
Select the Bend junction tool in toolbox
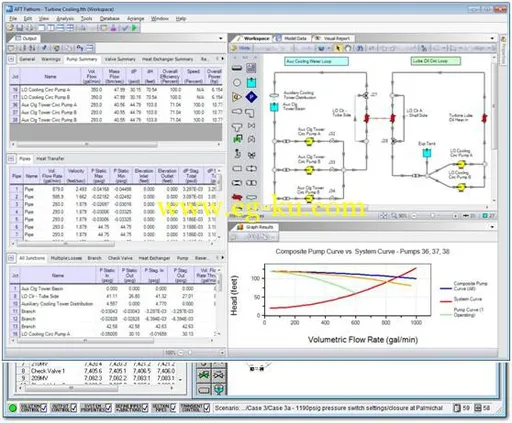(251, 113)
